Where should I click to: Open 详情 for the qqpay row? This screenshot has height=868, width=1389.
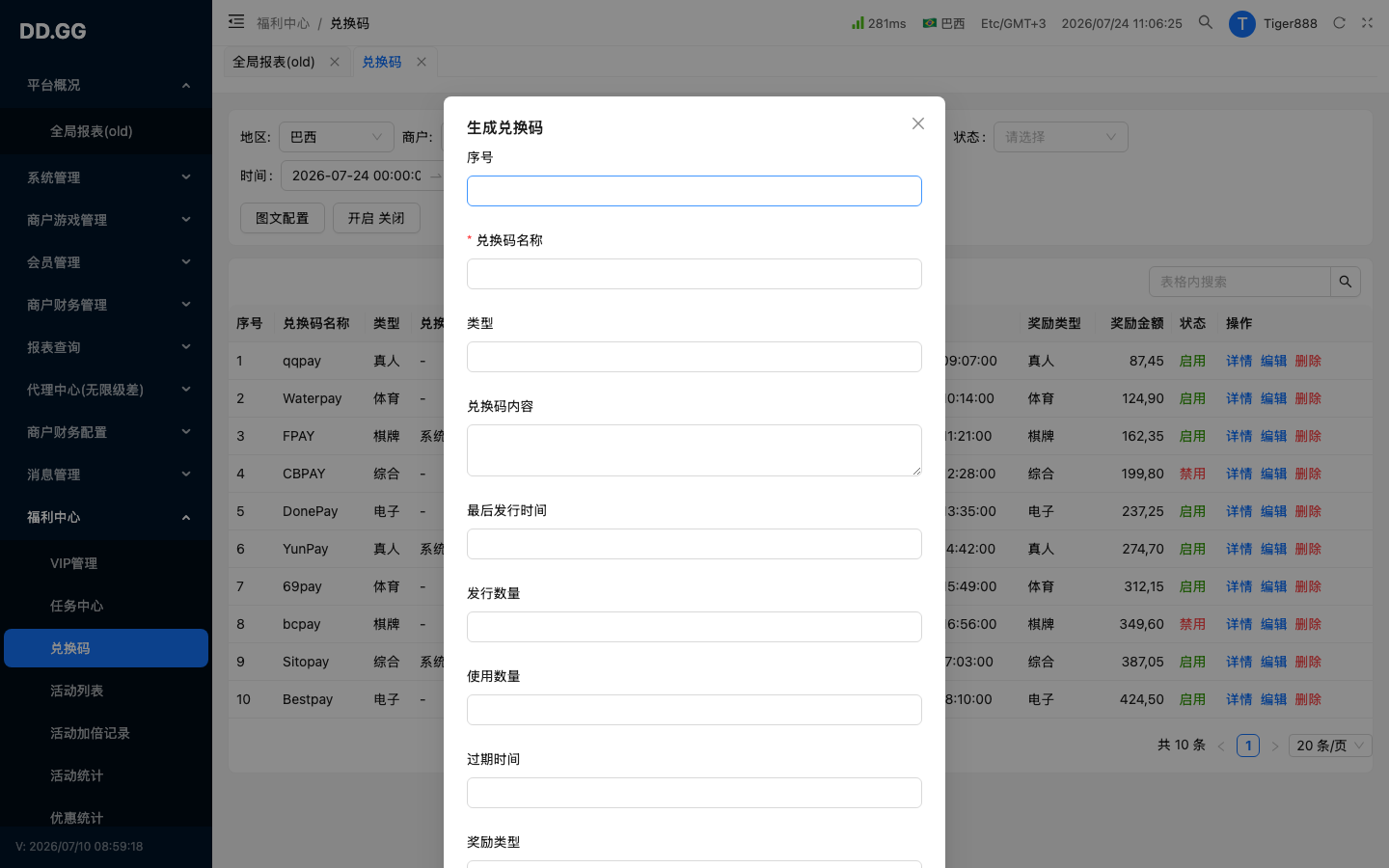coord(1239,361)
